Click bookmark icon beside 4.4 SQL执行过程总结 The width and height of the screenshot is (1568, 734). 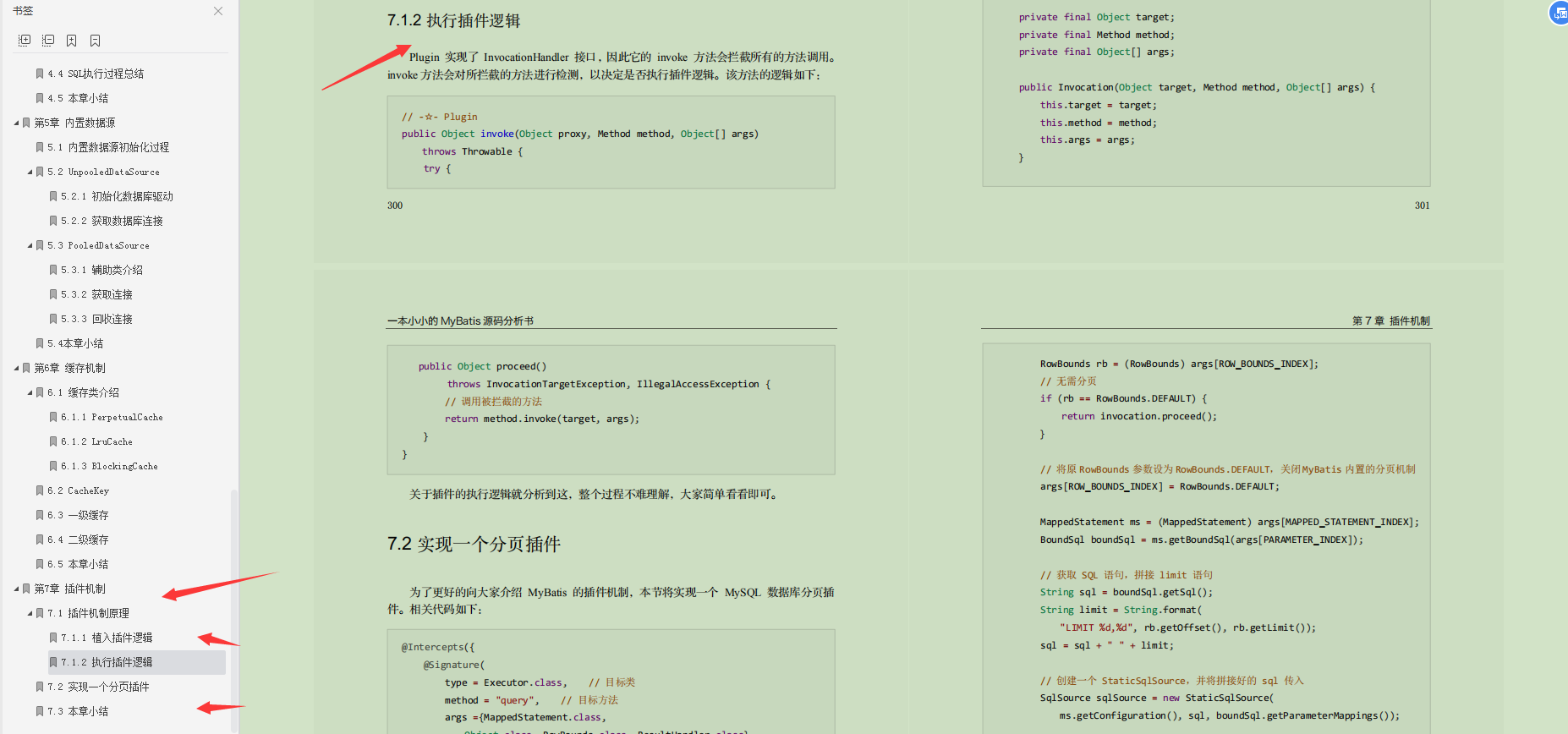pos(40,74)
